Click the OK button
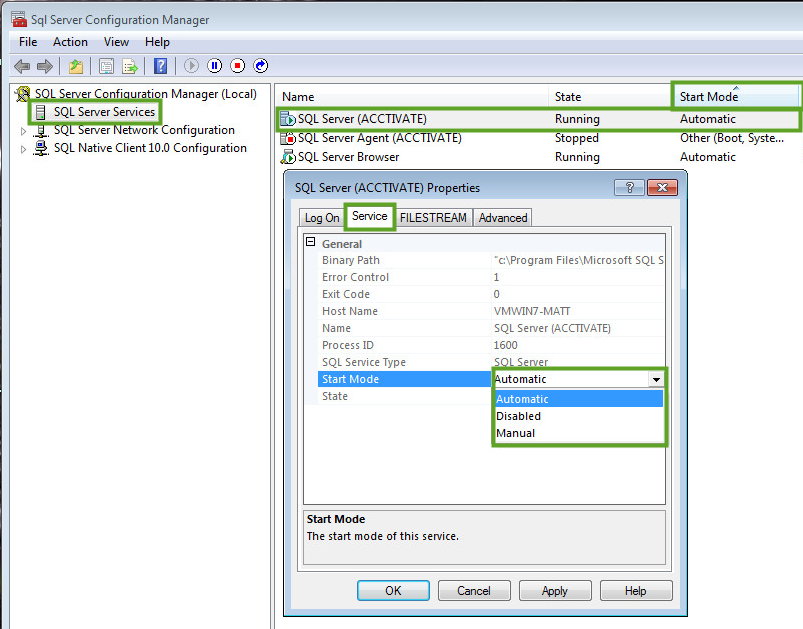The image size is (803, 629). 393,591
